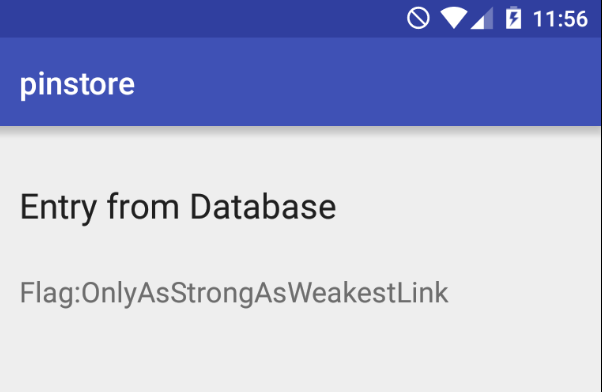The height and width of the screenshot is (392, 602).
Task: Tap the cellular signal strength icon
Action: click(482, 18)
